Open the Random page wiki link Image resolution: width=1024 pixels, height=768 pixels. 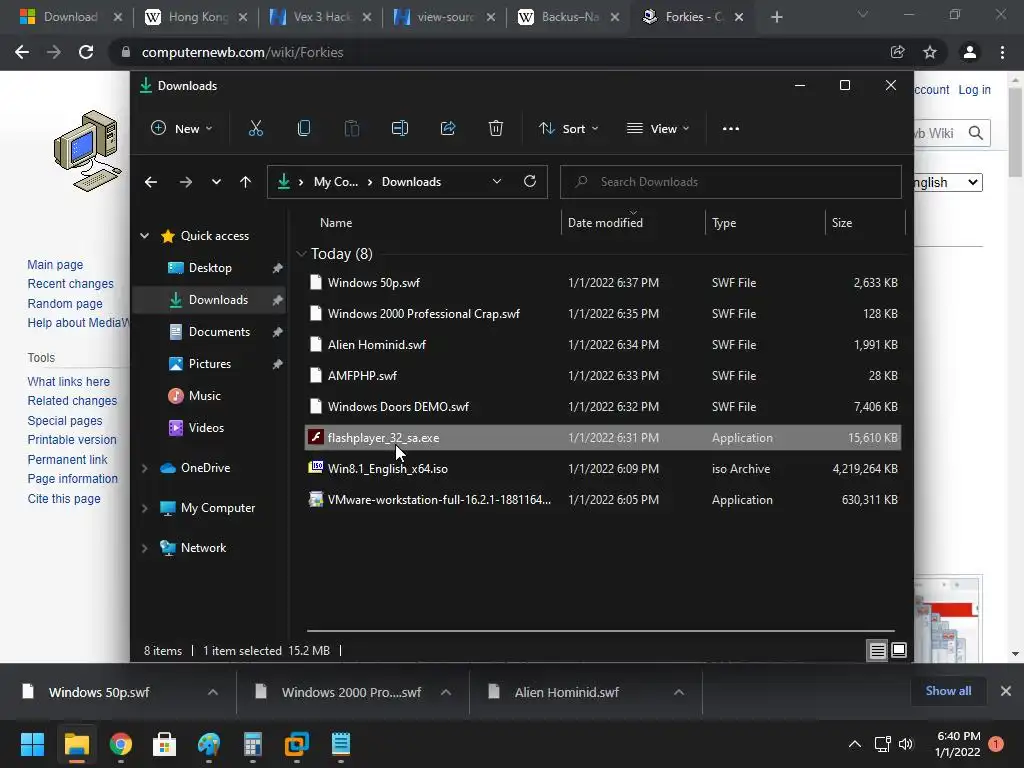click(x=65, y=304)
